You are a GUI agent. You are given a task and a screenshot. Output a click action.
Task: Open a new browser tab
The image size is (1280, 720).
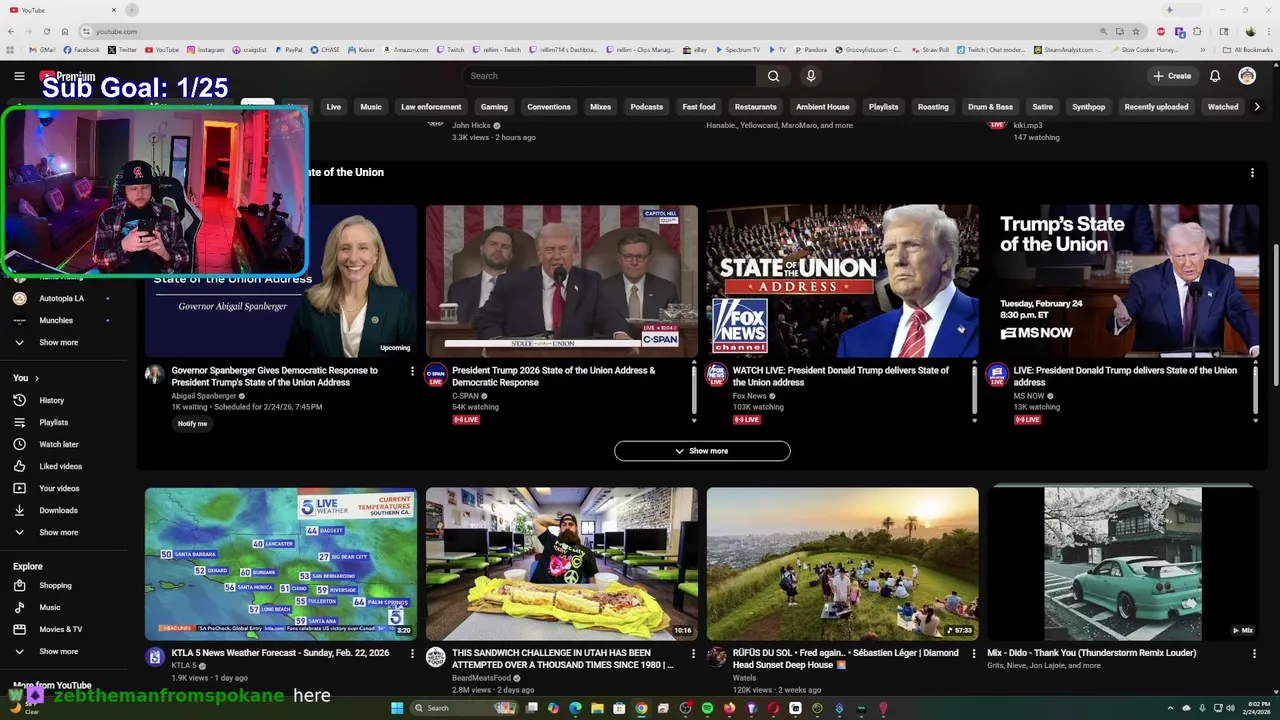tap(132, 10)
